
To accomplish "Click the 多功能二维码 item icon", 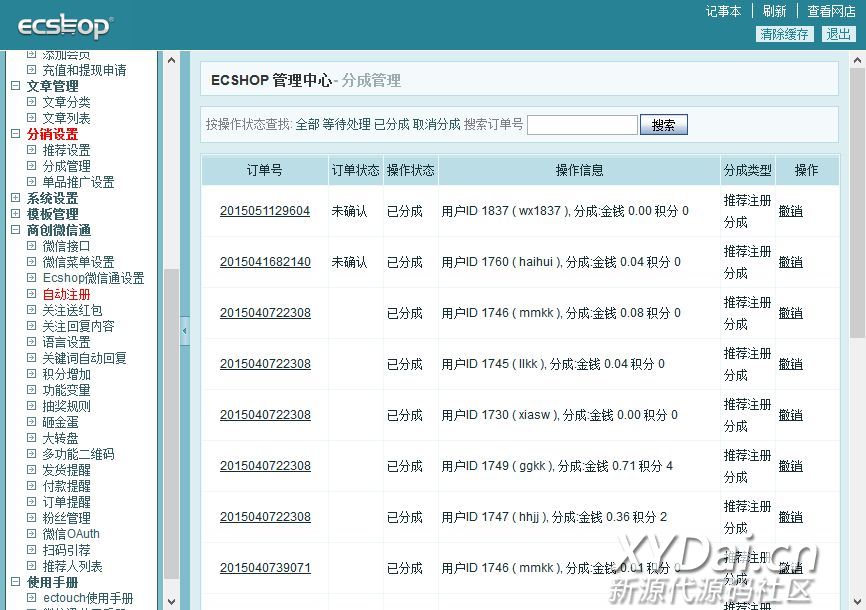I will coord(31,454).
